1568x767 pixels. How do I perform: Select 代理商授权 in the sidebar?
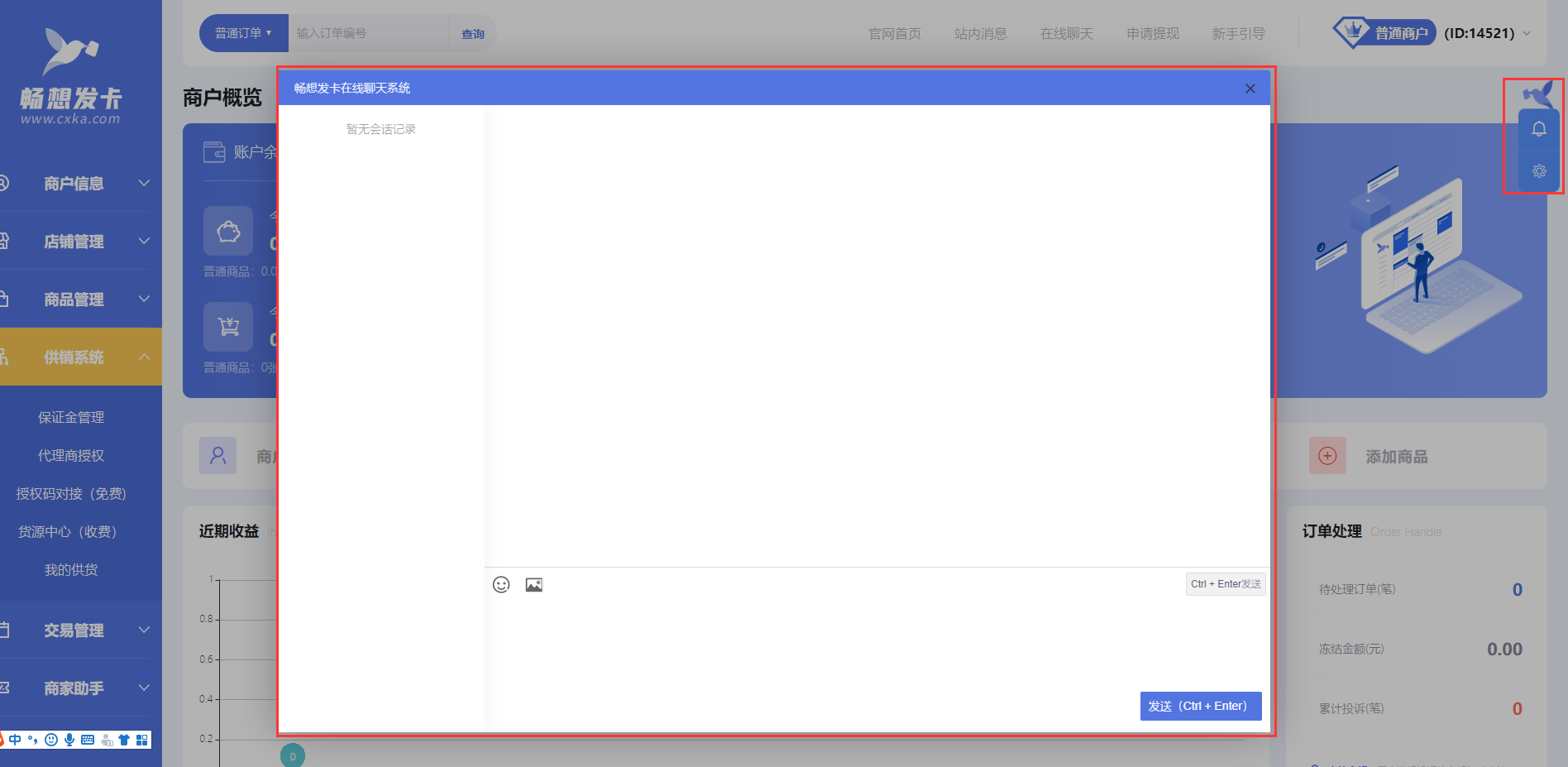coord(71,456)
